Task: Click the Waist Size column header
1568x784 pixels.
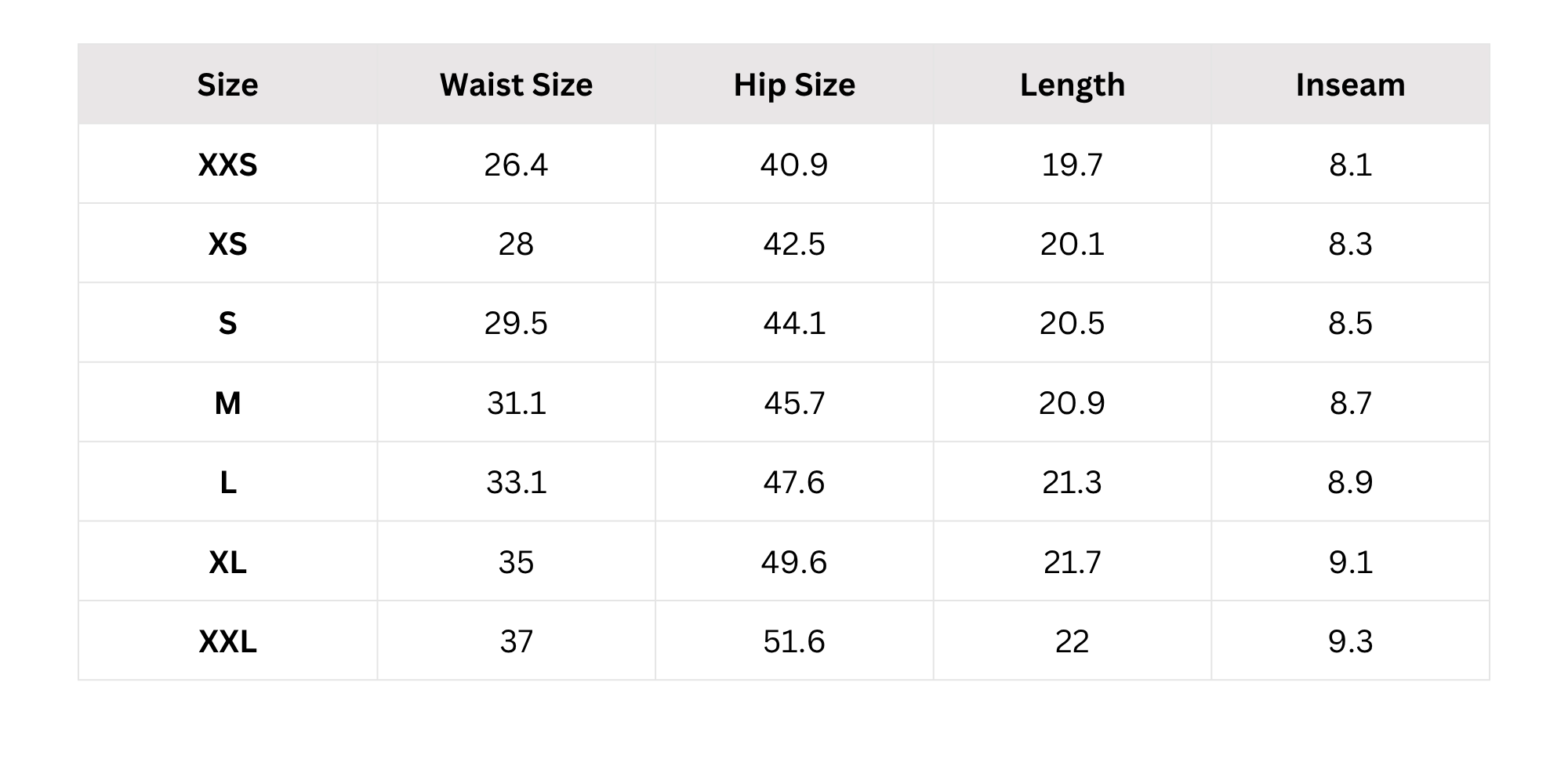Action: point(516,85)
